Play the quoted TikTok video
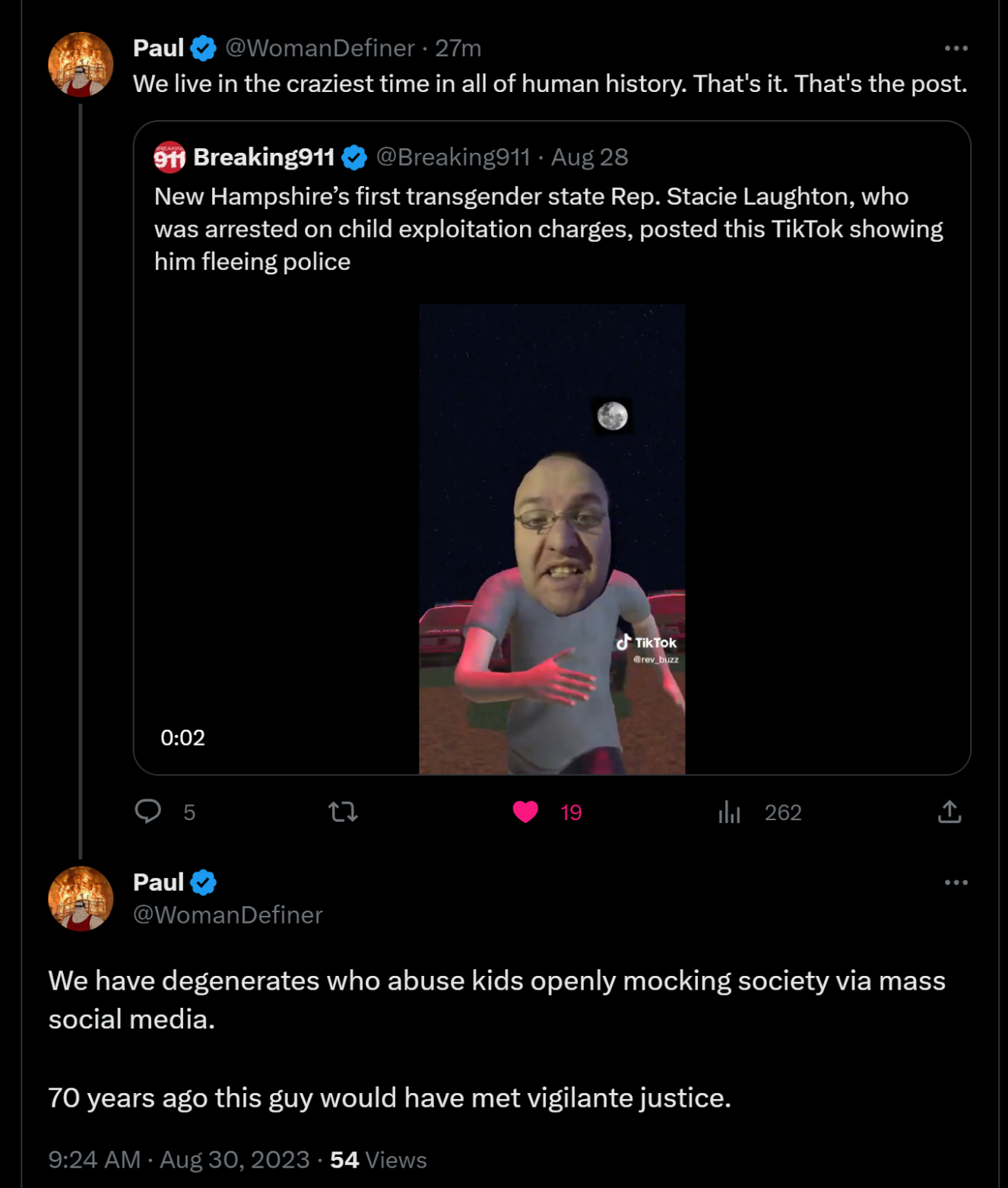The image size is (1008, 1188). click(x=552, y=539)
